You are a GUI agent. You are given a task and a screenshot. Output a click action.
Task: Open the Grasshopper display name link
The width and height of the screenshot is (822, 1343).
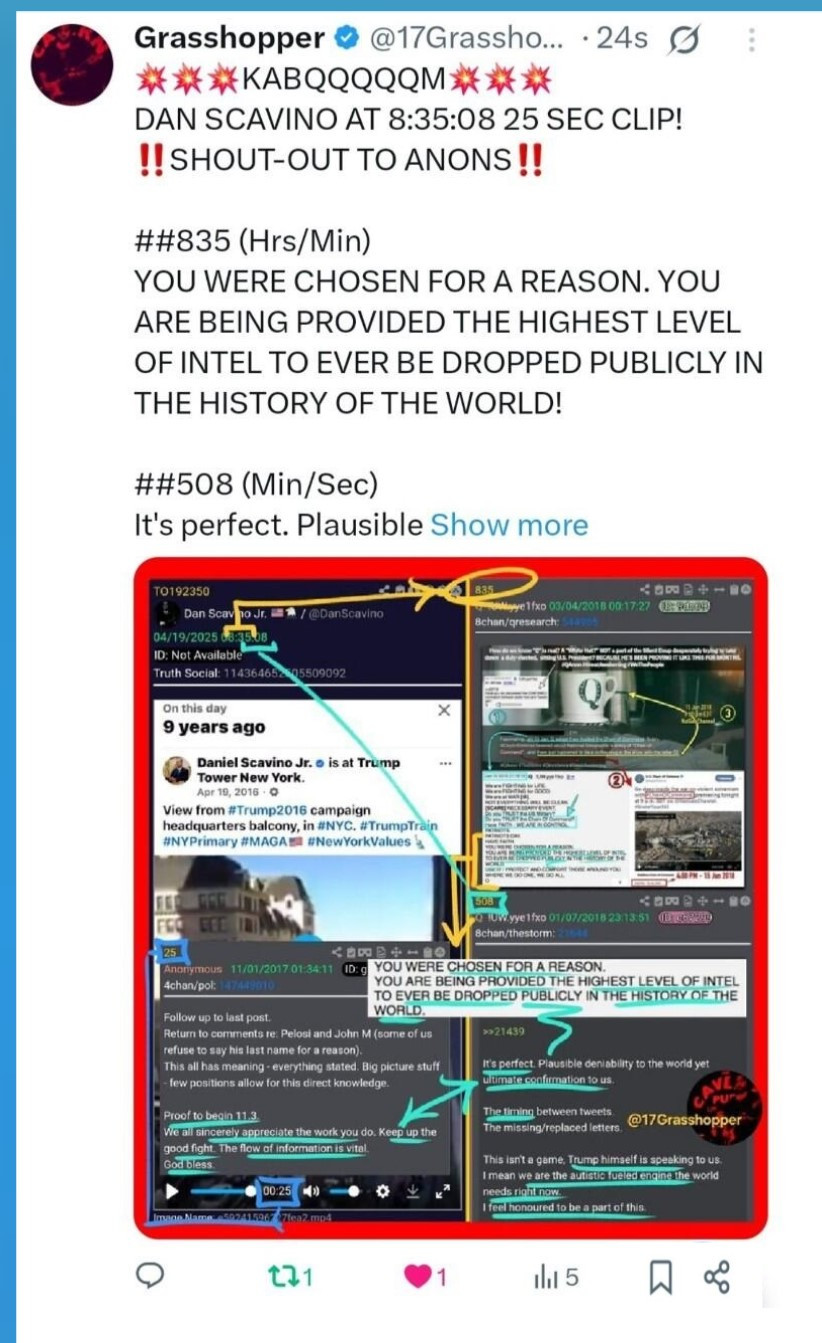229,39
